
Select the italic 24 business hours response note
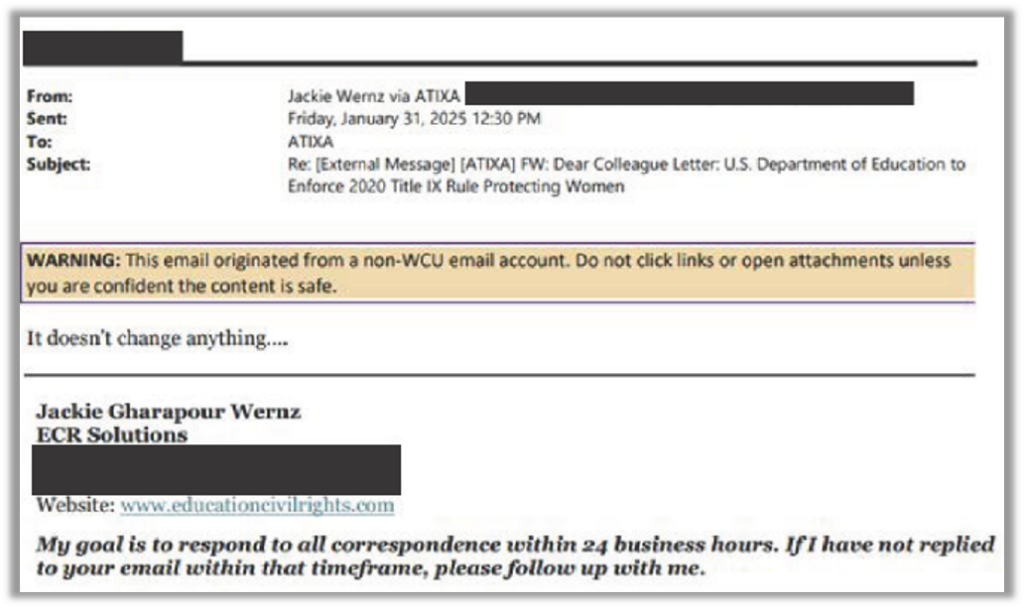pyautogui.click(x=515, y=556)
